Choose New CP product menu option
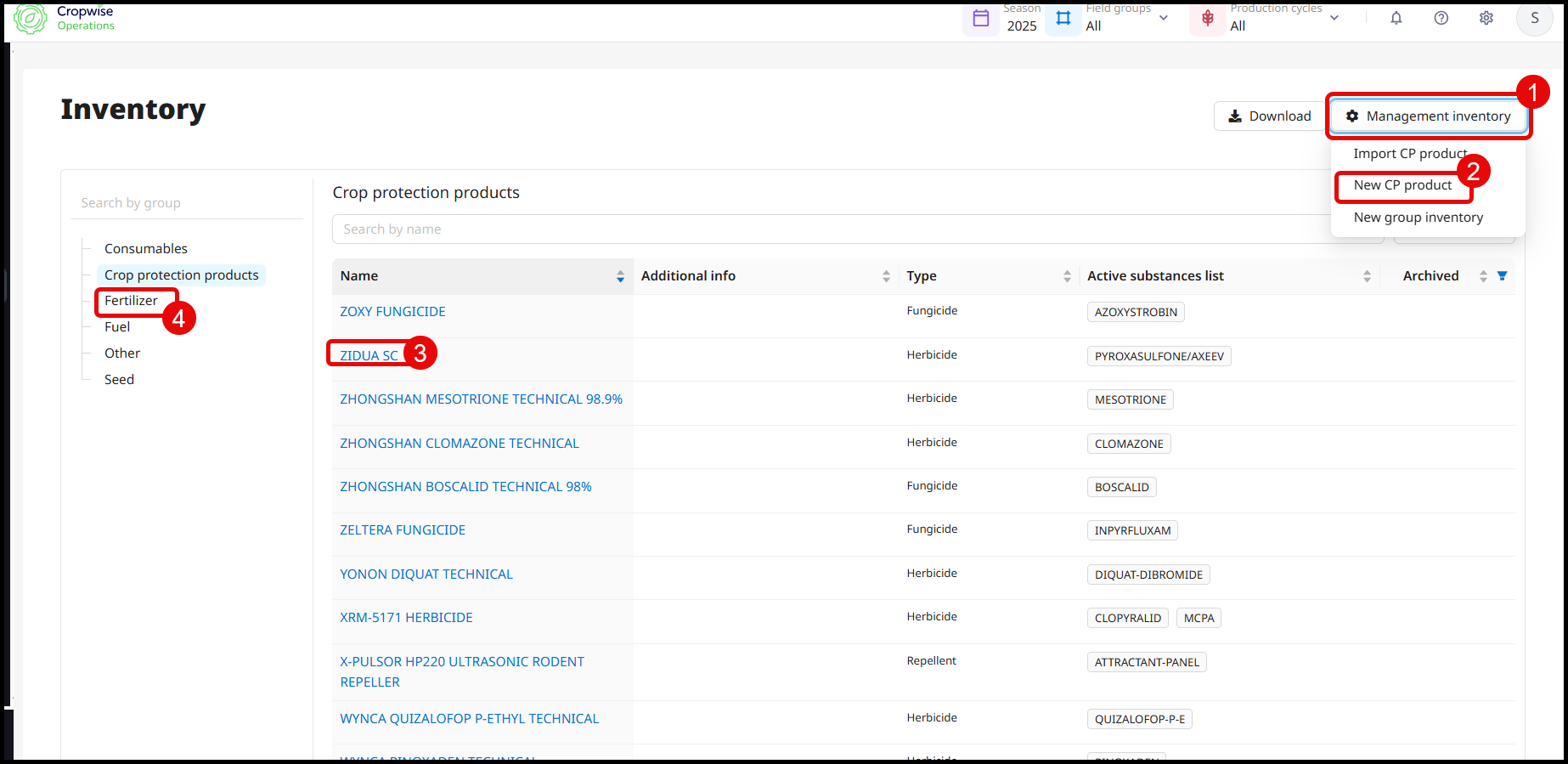 (1402, 185)
